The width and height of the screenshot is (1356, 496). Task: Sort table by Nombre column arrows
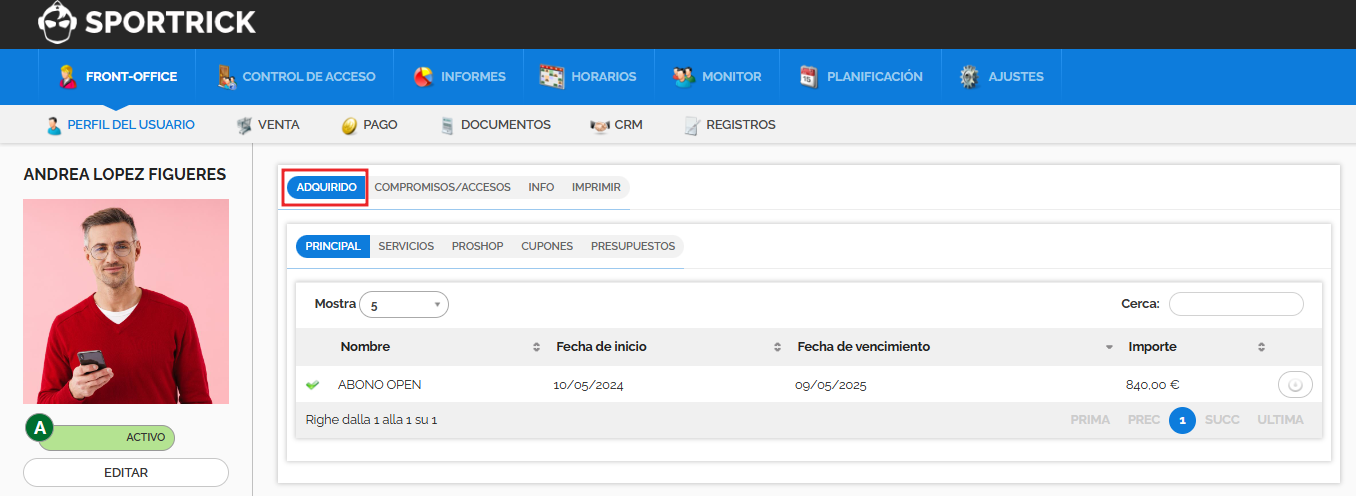536,347
